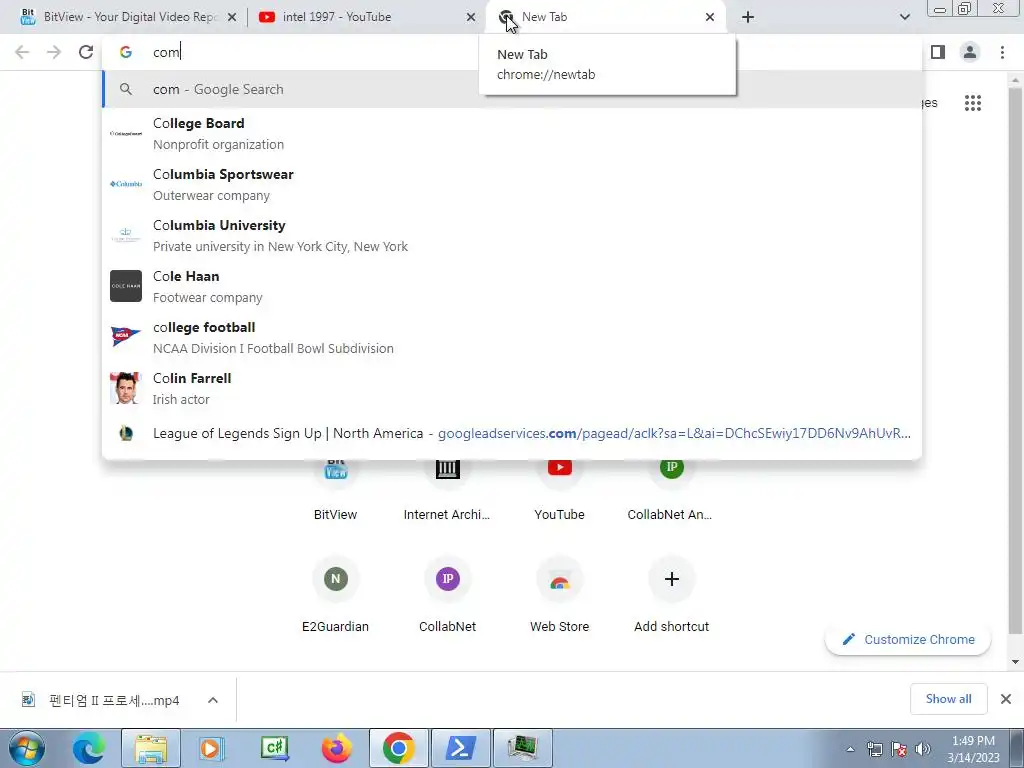Click the Action Center flag icon
1024x768 pixels.
tap(899, 749)
